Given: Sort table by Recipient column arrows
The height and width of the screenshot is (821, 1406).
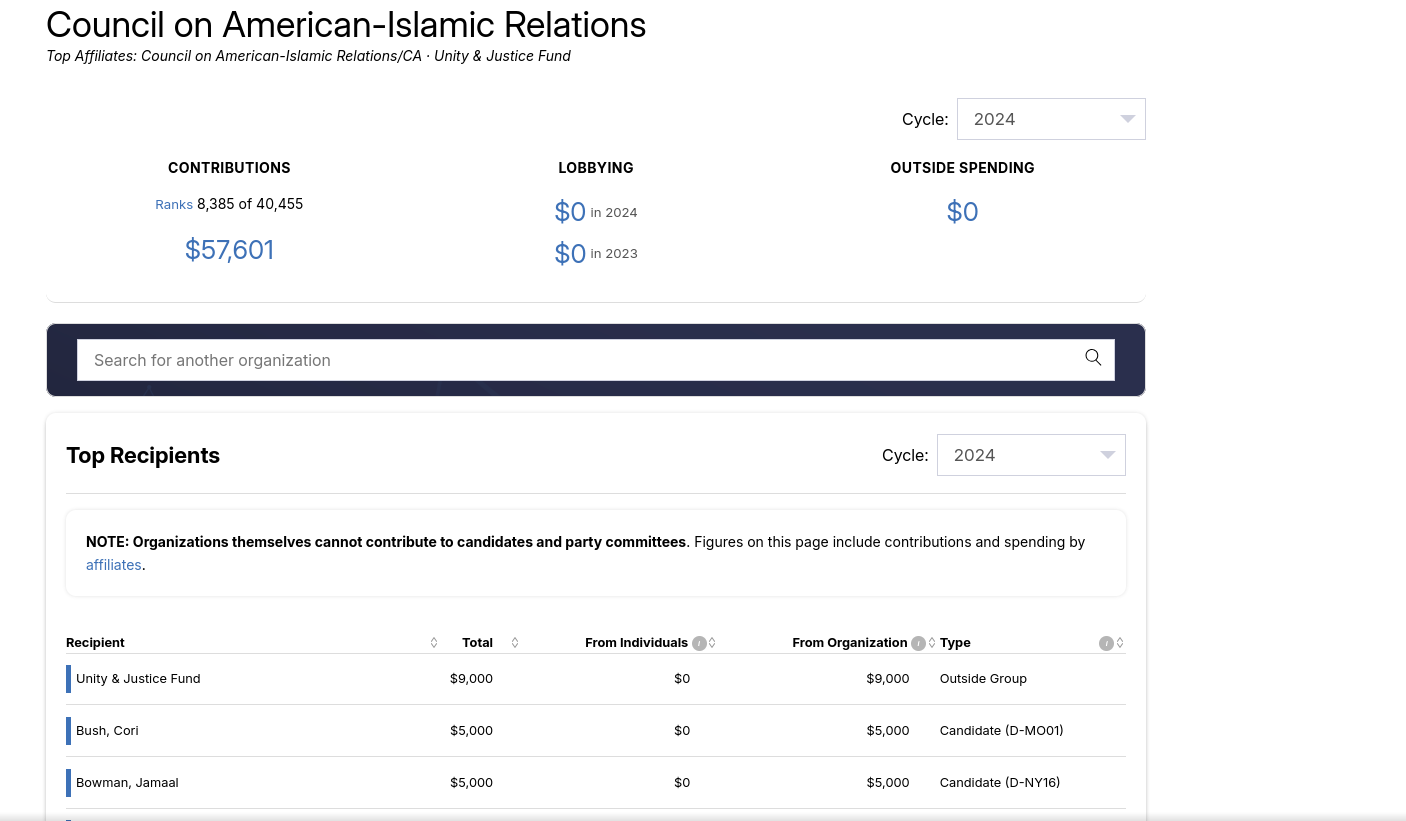Looking at the screenshot, I should [434, 643].
